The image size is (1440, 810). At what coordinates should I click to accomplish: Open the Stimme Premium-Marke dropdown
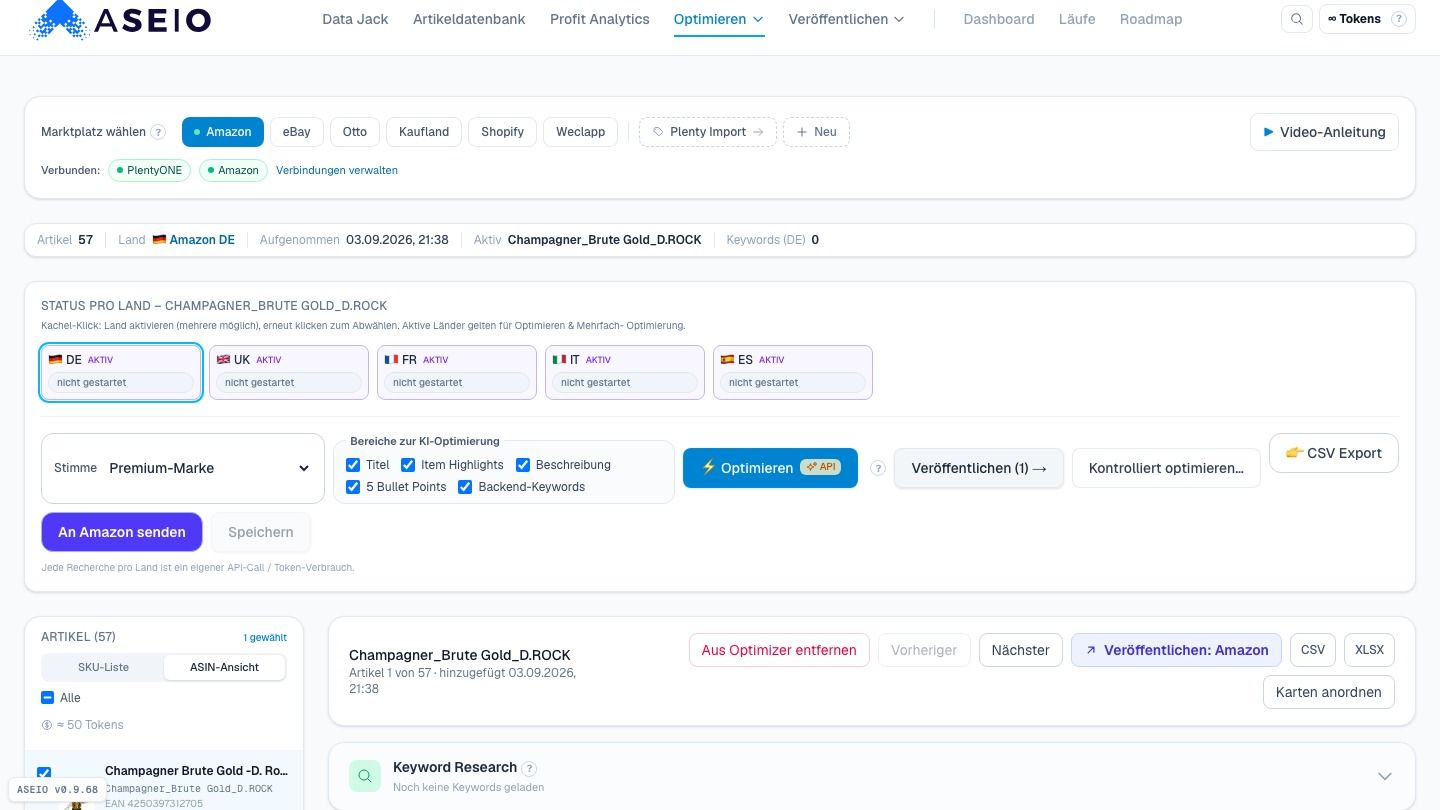(x=183, y=468)
